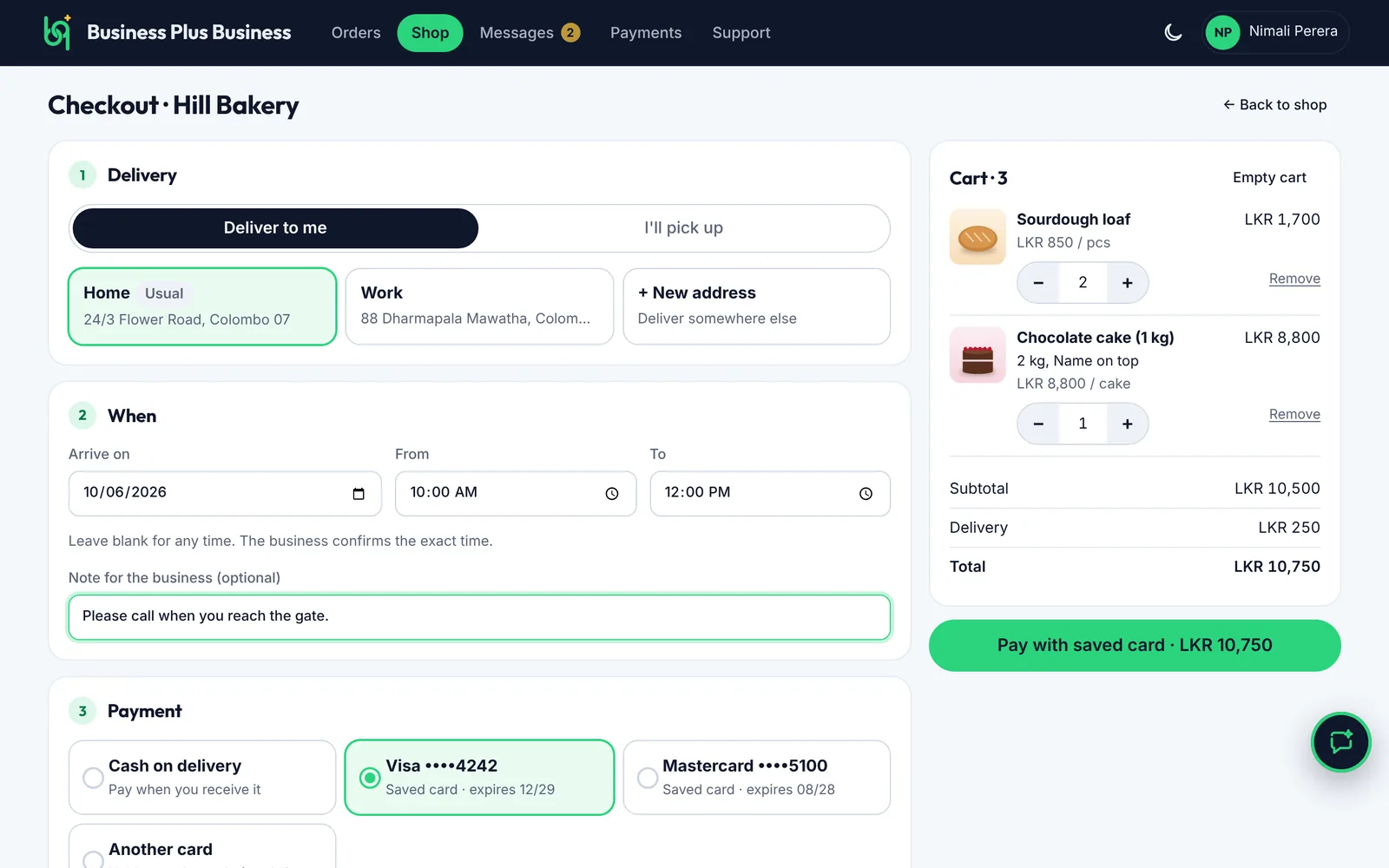Open the Orders nav item
The width and height of the screenshot is (1389, 868).
[356, 33]
